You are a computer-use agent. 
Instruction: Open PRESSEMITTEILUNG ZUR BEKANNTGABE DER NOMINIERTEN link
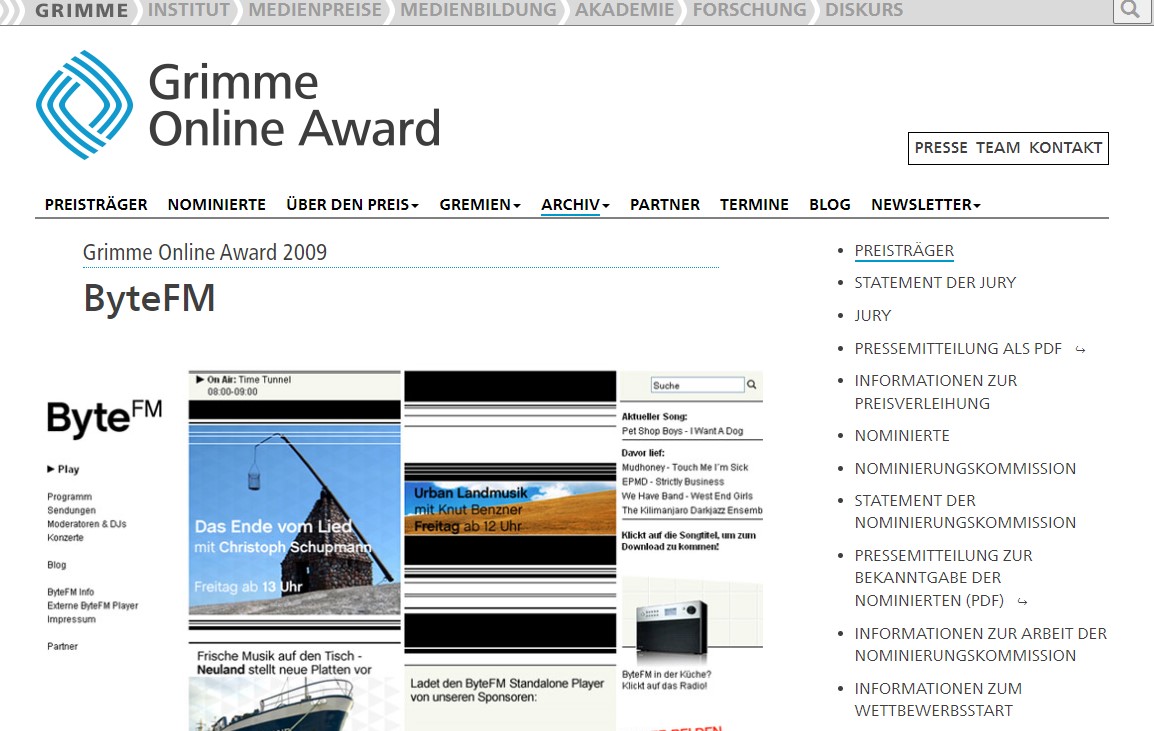point(943,578)
